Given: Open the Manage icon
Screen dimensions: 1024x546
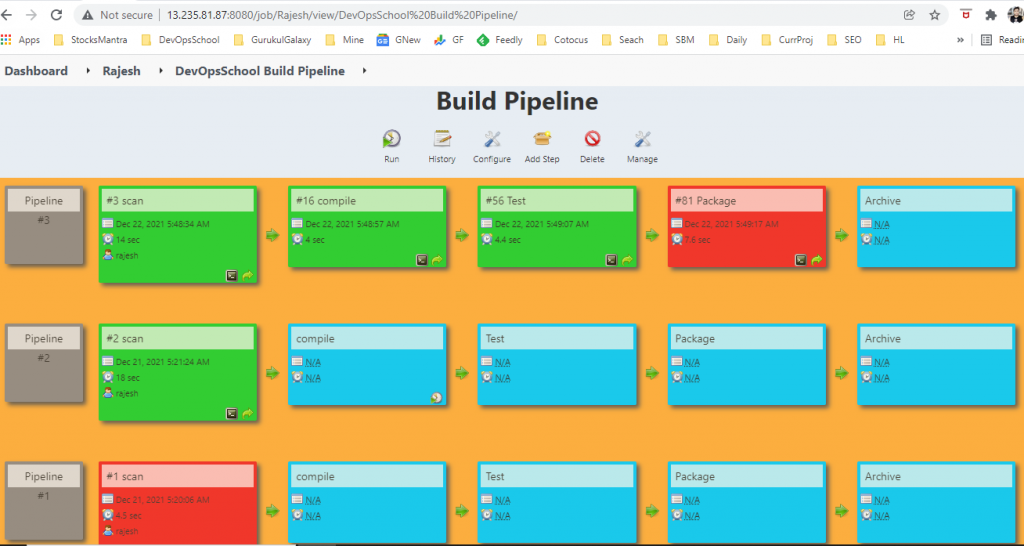Looking at the screenshot, I should [x=642, y=140].
